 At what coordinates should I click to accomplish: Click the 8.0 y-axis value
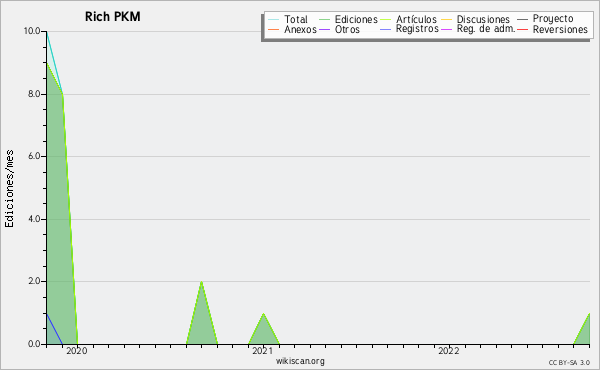pos(34,94)
